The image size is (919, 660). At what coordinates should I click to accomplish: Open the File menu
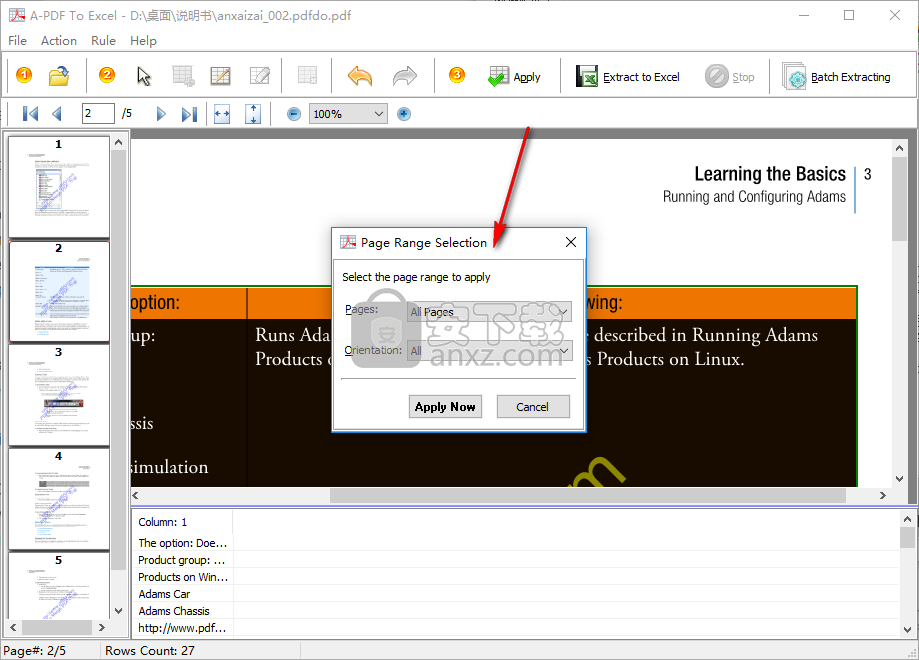coord(18,40)
